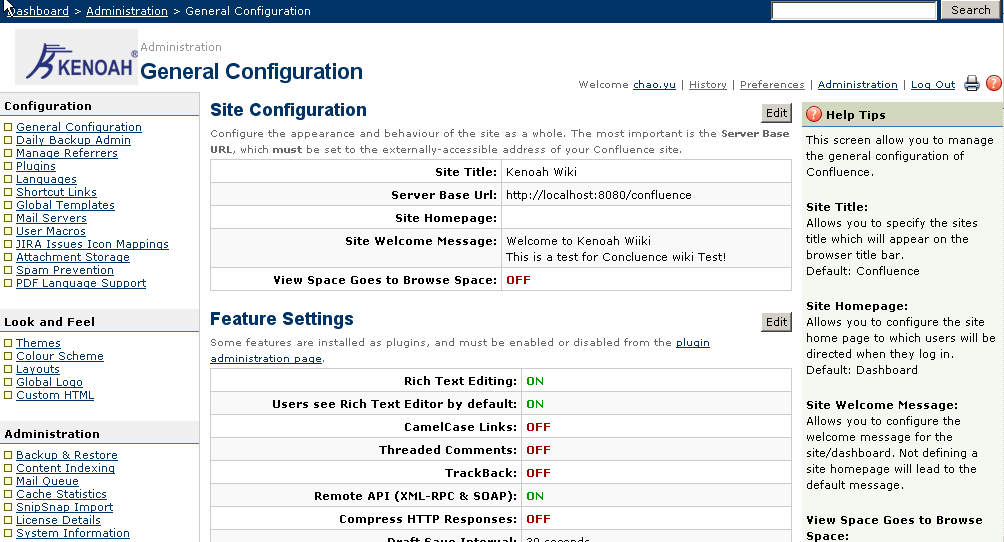Click the Compress HTTP Responses OFF value
This screenshot has width=1004, height=542.
click(x=538, y=519)
